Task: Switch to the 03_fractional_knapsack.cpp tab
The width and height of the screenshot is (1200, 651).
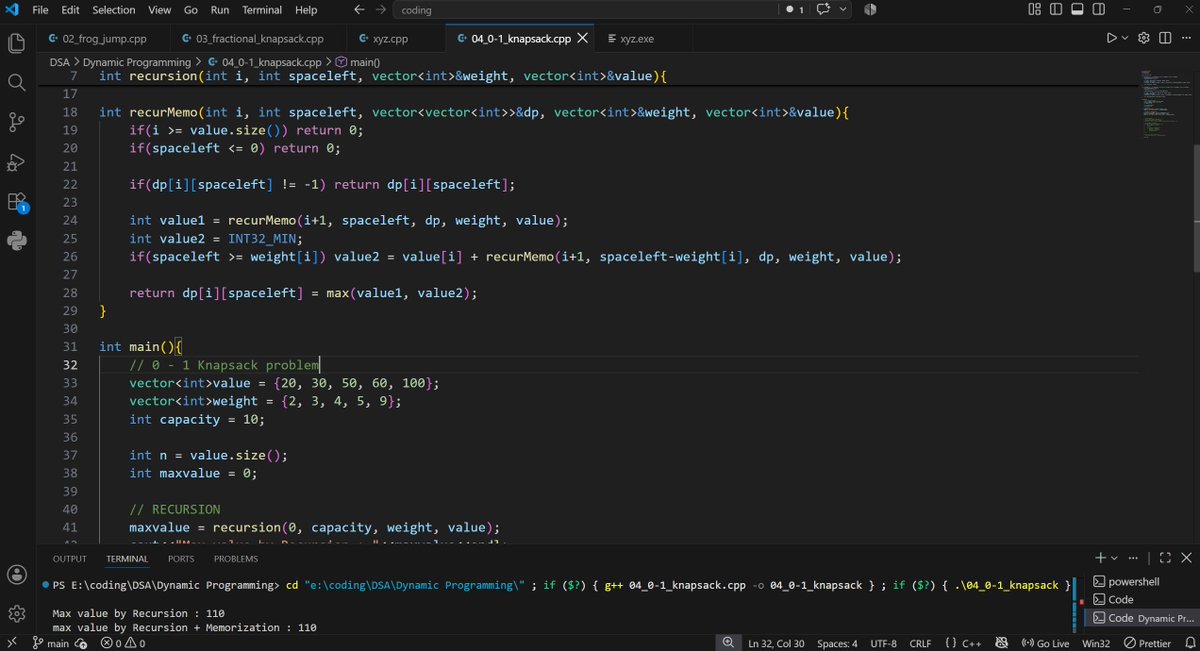Action: 260,38
